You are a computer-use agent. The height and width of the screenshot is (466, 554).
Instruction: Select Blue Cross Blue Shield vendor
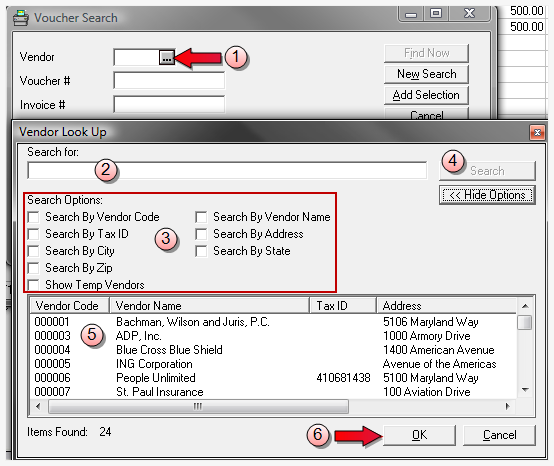pos(273,350)
